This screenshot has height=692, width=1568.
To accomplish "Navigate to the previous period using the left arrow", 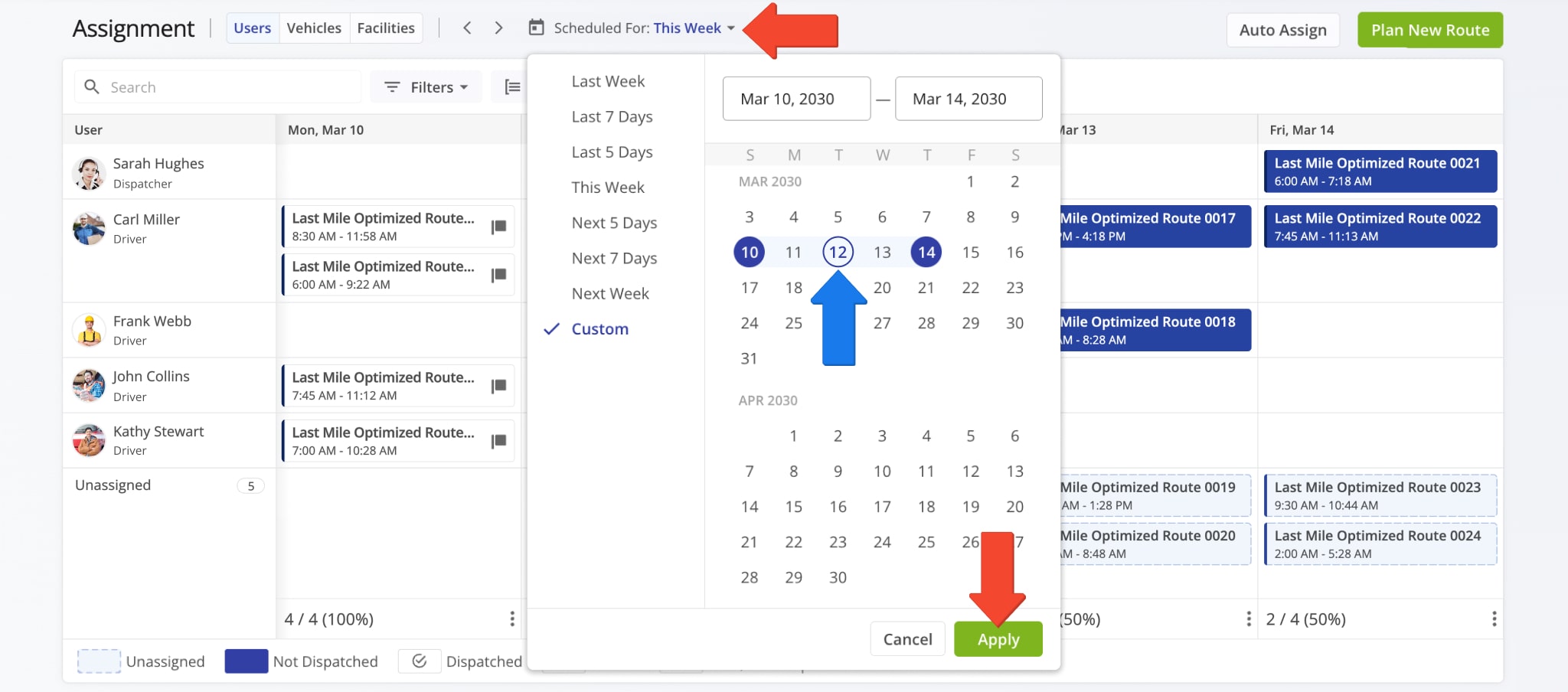I will tap(467, 28).
